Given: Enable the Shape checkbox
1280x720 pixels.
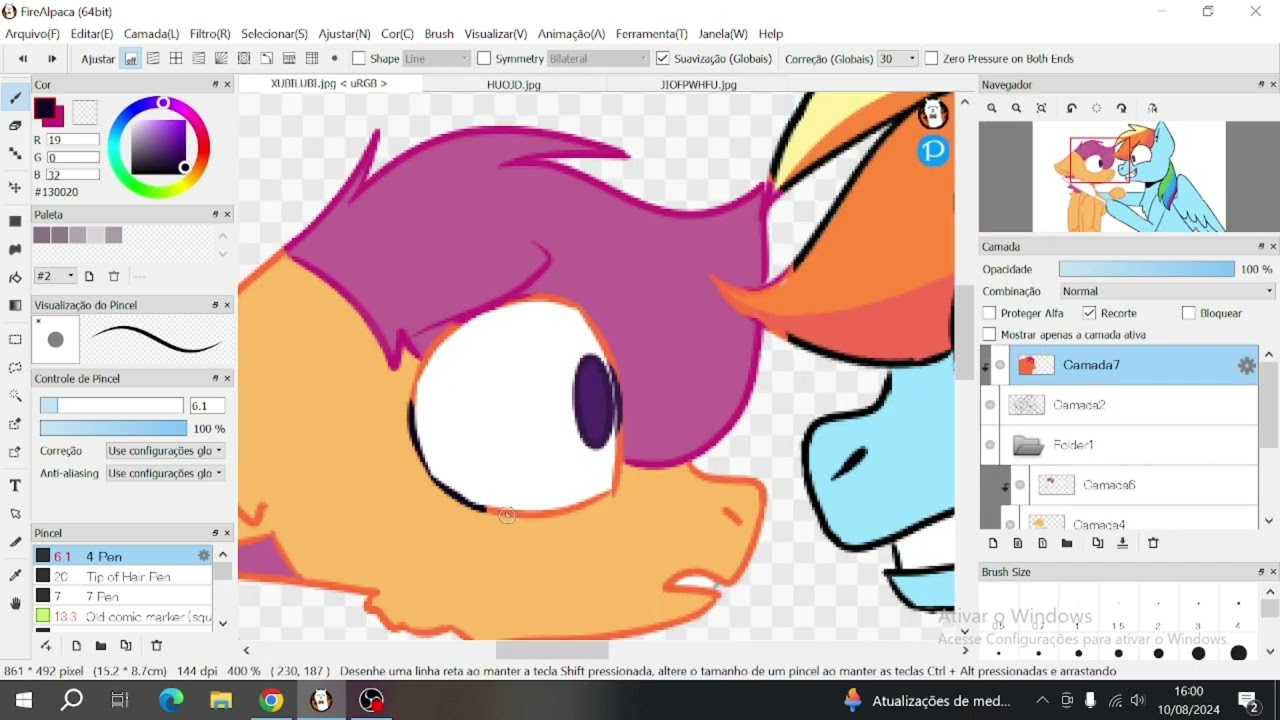Looking at the screenshot, I should point(359,59).
